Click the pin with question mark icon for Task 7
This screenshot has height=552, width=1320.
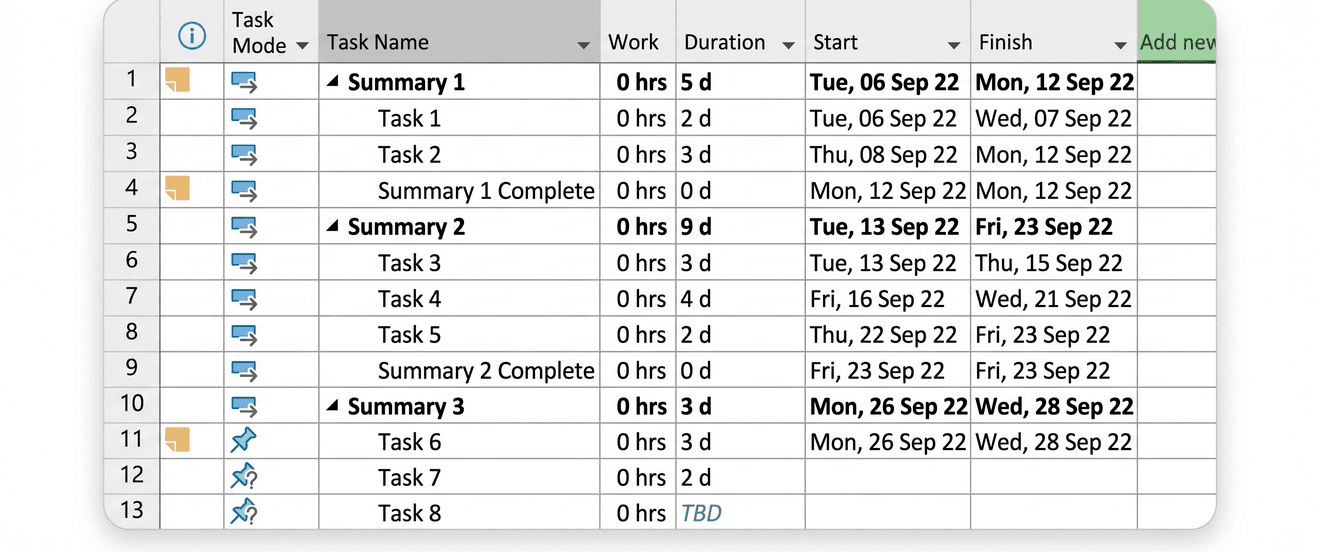245,477
